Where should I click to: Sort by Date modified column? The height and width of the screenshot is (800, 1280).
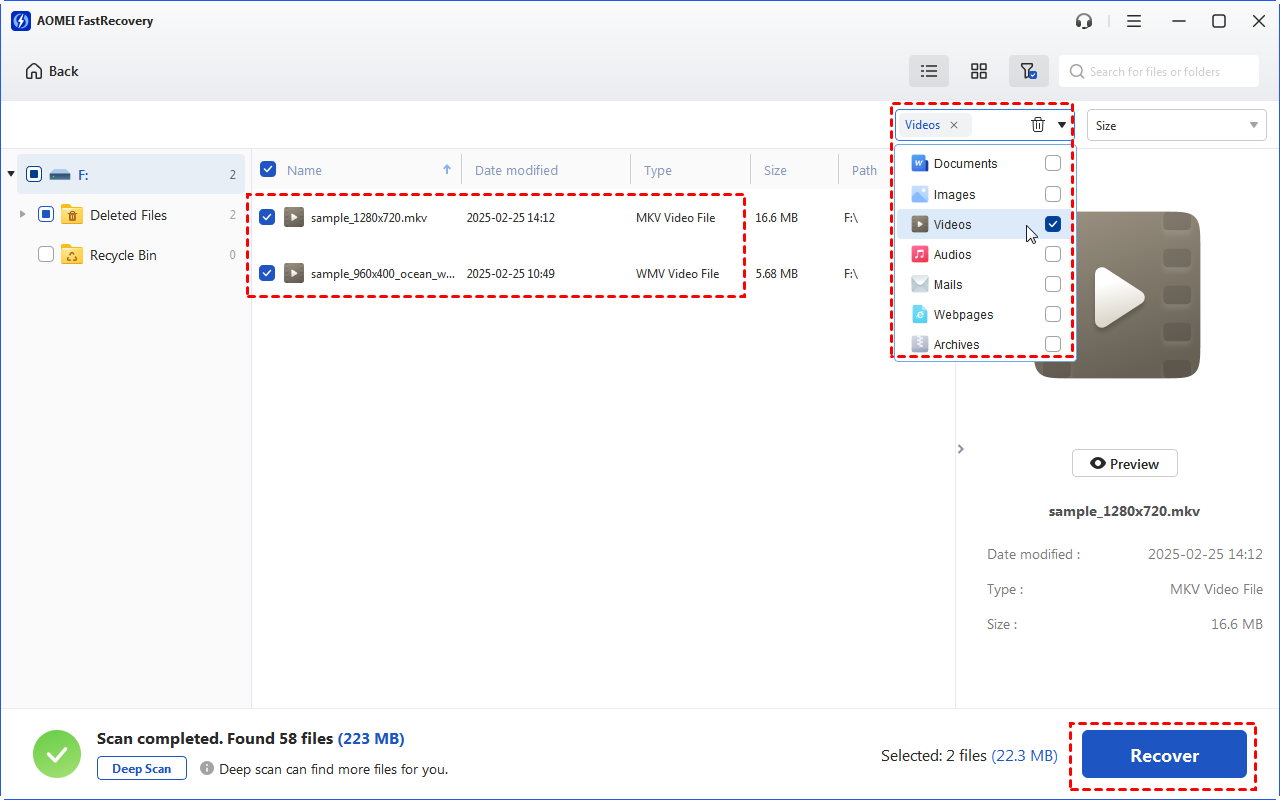pos(516,170)
